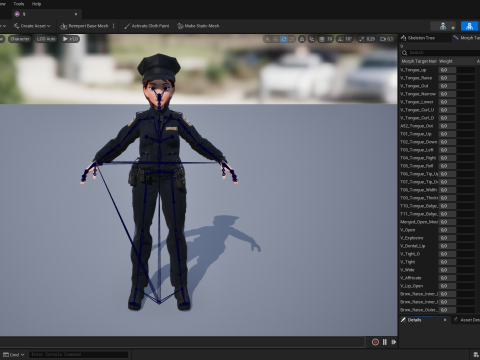
Task: Select the T03_Tongue_Left morph target
Action: click(x=417, y=150)
